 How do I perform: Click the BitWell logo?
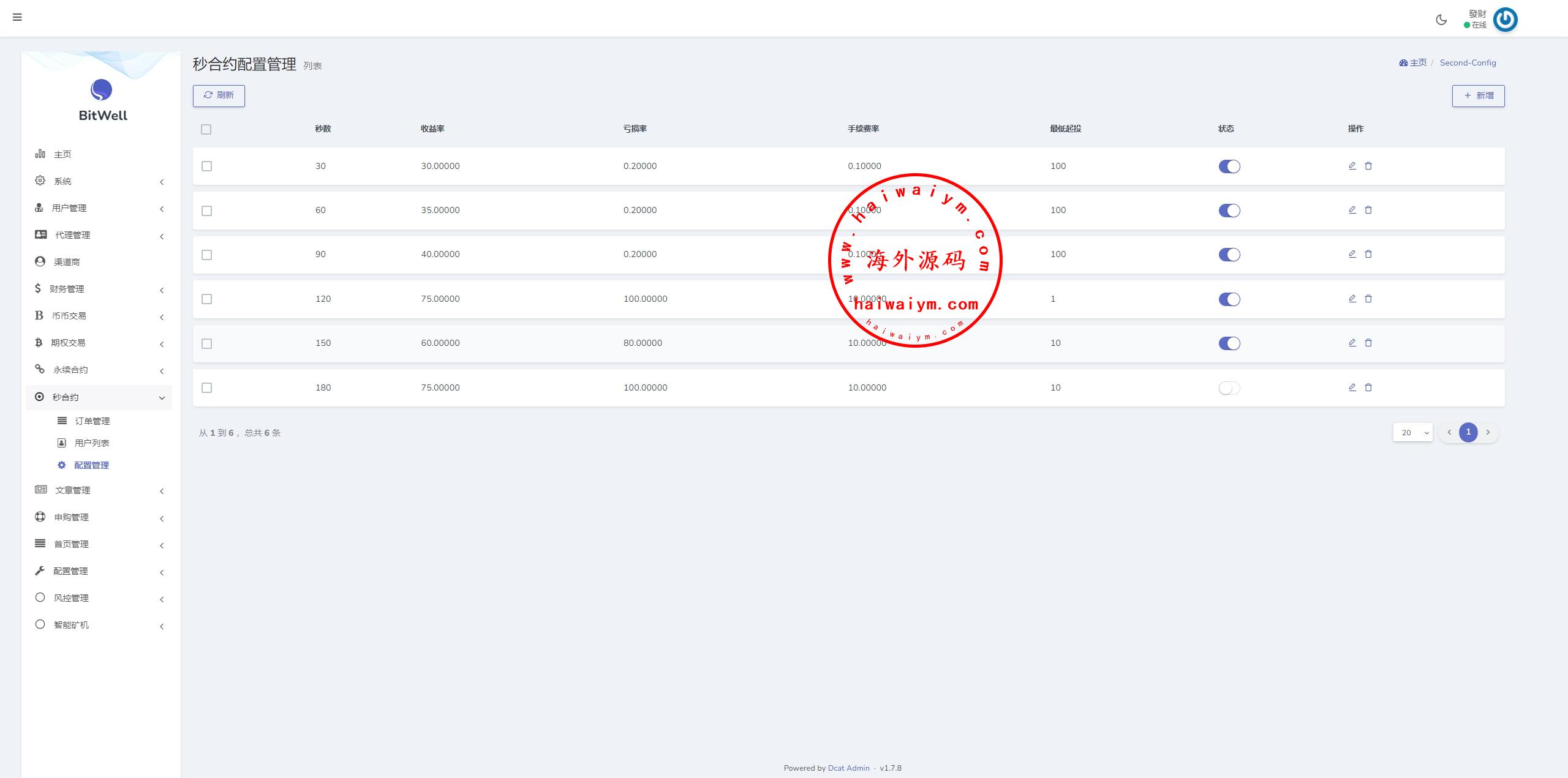pyautogui.click(x=102, y=90)
